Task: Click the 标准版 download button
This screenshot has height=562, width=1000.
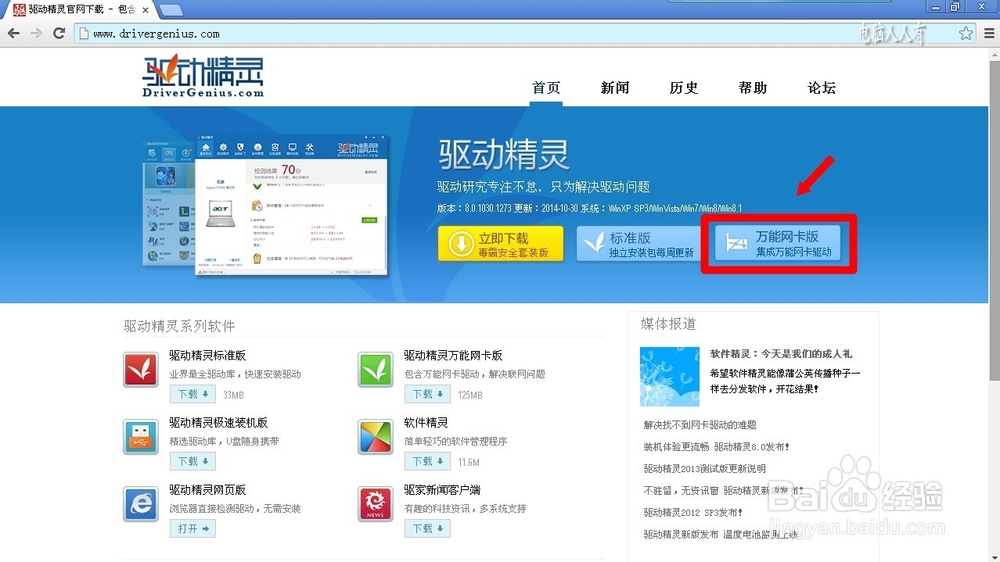Action: (x=638, y=244)
